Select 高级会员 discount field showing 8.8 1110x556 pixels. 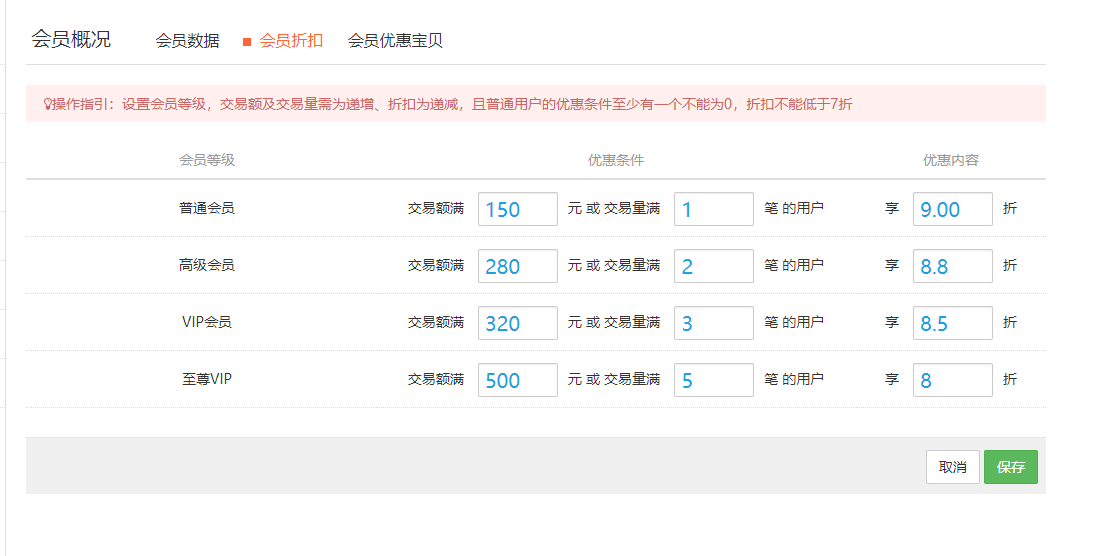(x=952, y=266)
